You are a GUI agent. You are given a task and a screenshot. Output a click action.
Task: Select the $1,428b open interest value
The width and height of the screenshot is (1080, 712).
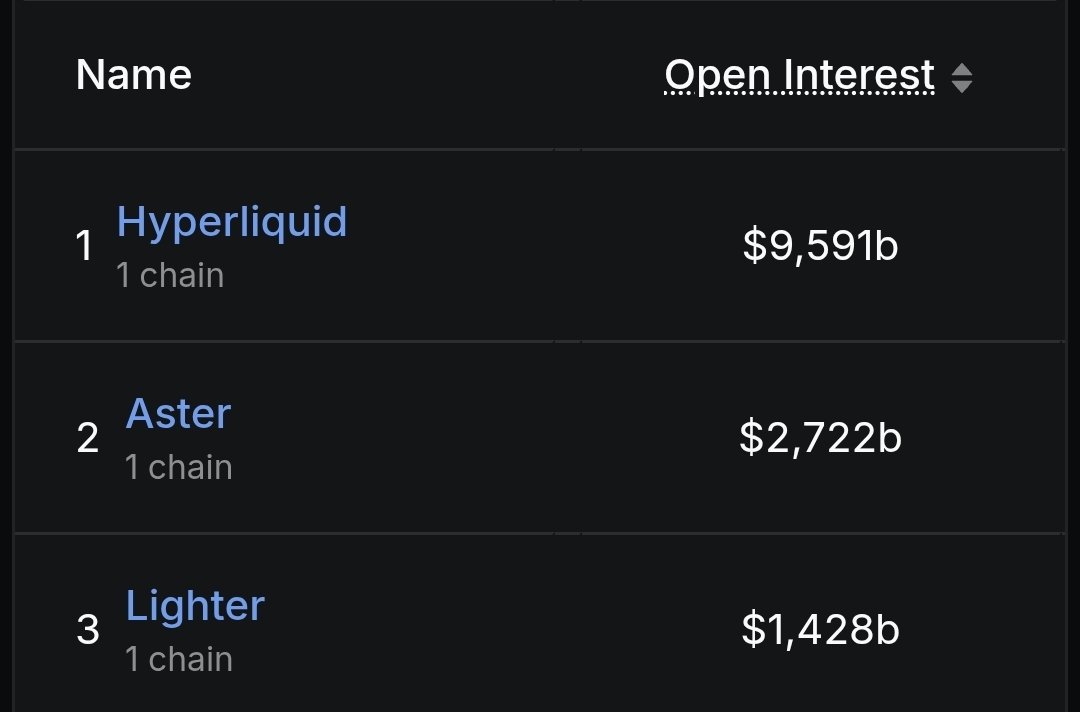pyautogui.click(x=820, y=630)
